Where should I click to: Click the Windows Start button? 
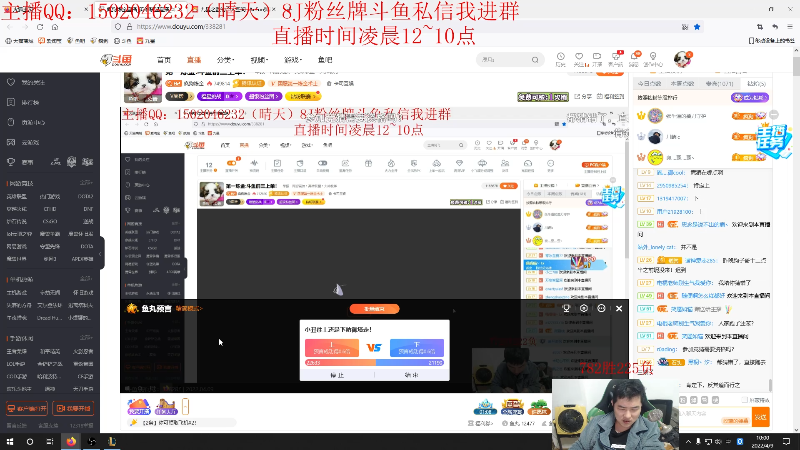pos(10,441)
